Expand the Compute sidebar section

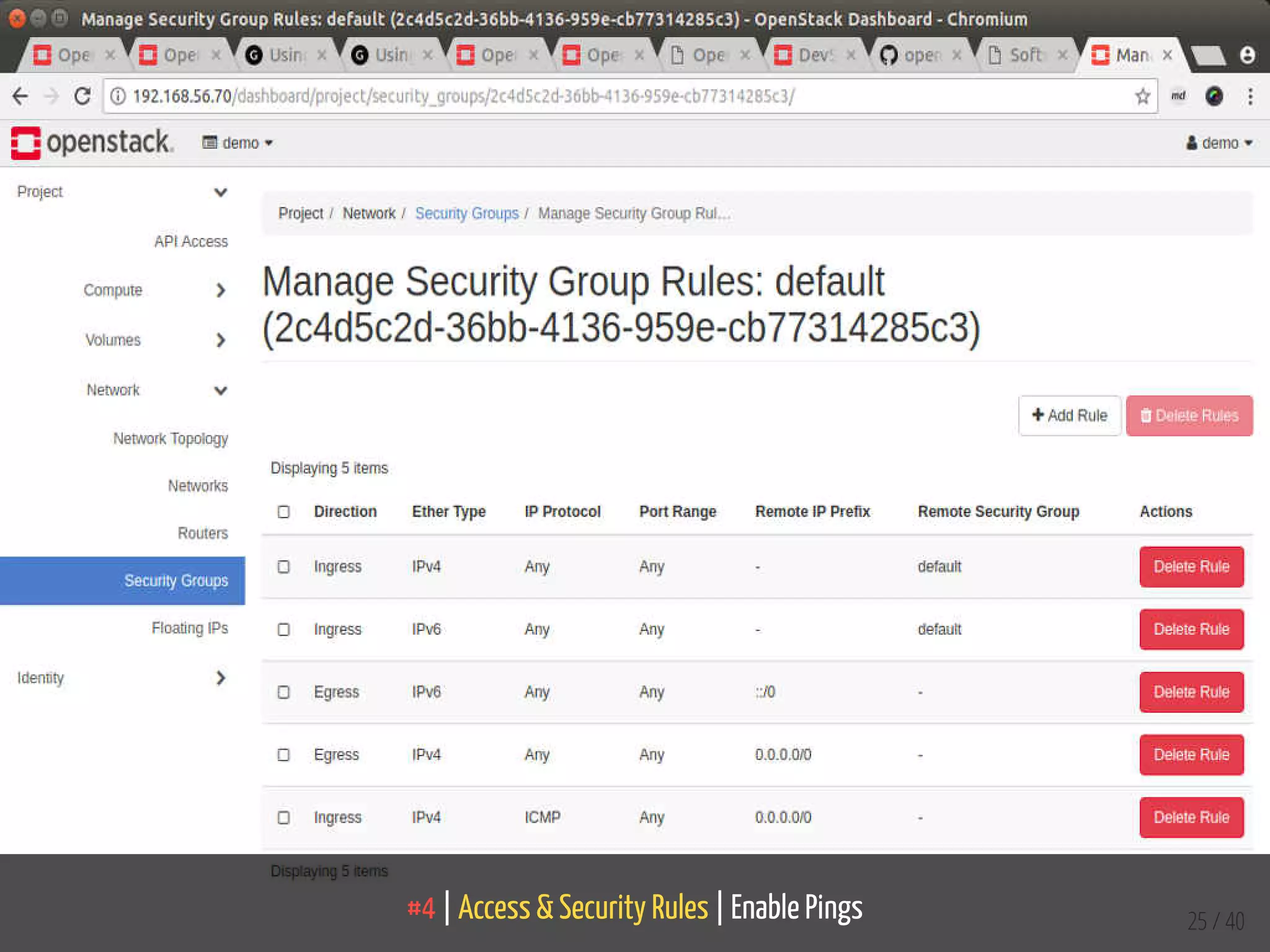click(155, 290)
